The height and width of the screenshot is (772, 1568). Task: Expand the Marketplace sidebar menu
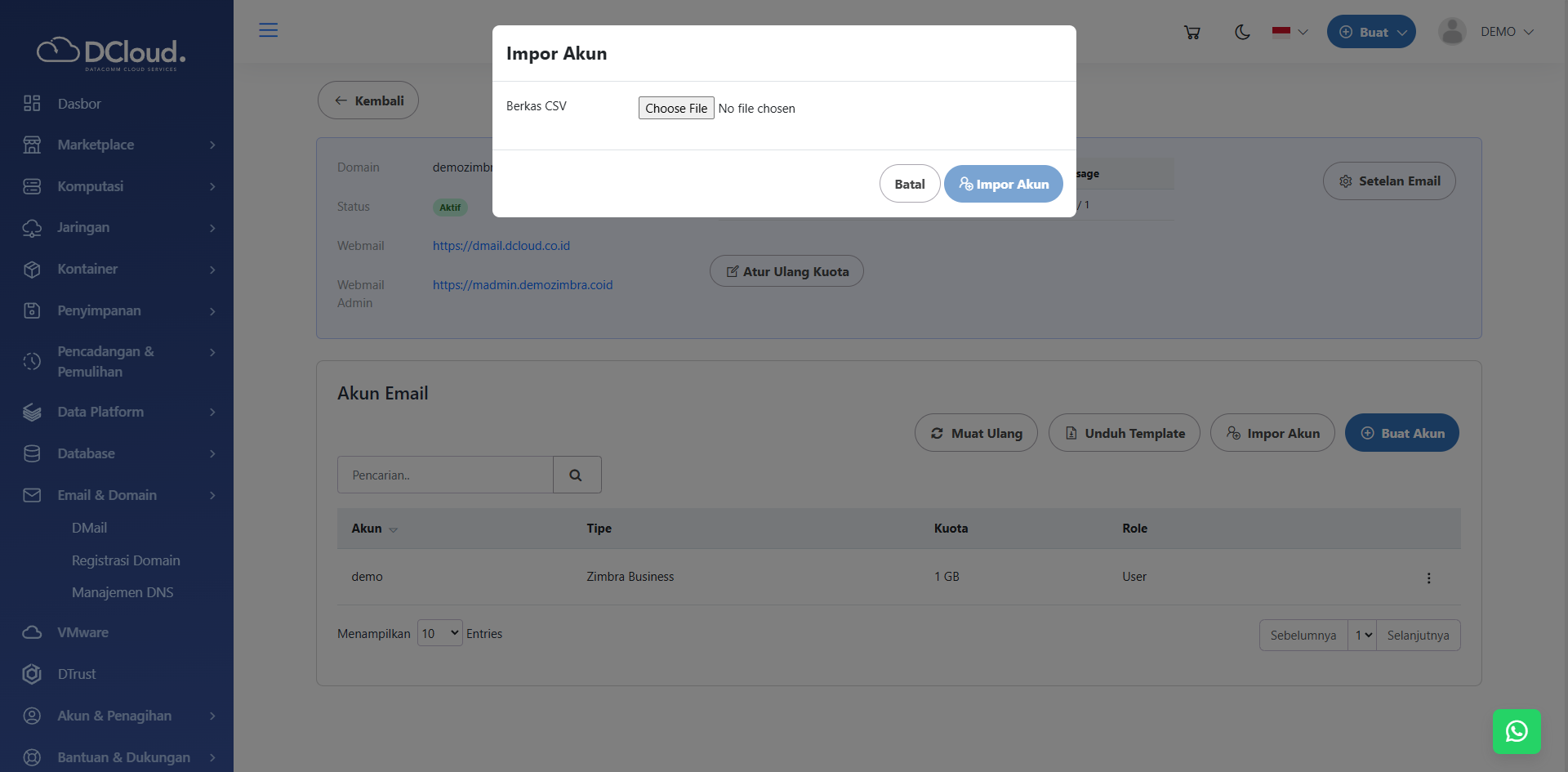coord(118,145)
